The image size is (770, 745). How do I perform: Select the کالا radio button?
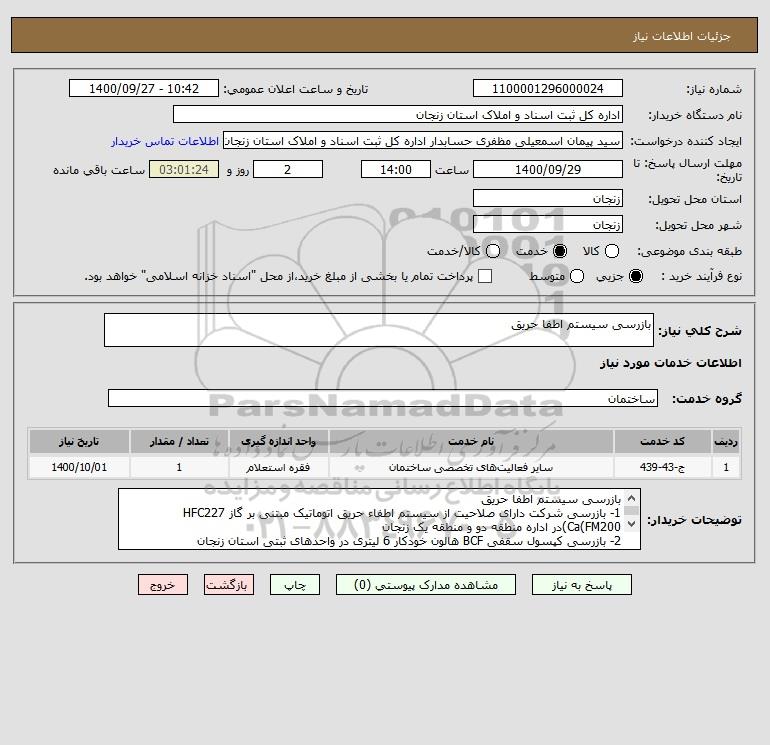(x=611, y=251)
